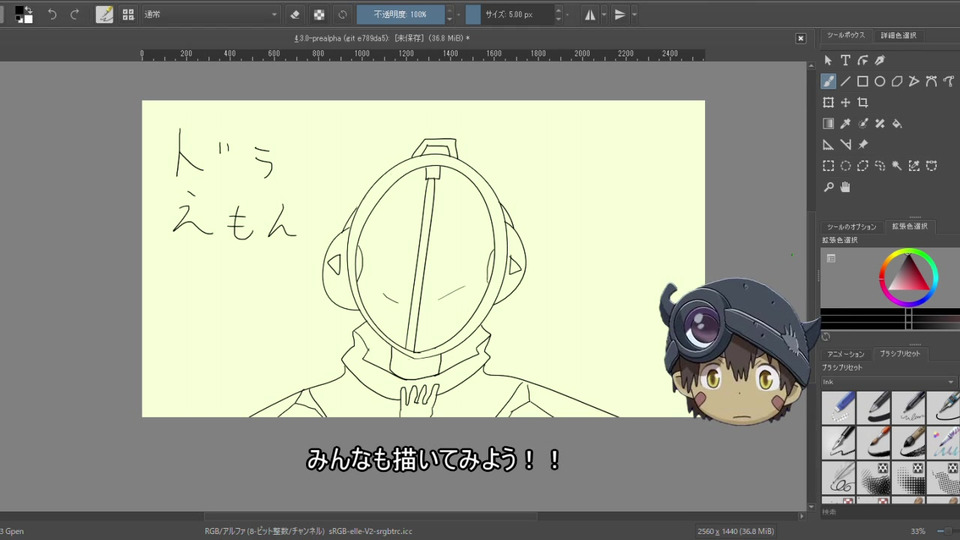Image resolution: width=960 pixels, height=540 pixels.
Task: Open the Choose Brush Preset grid button
Action: click(x=128, y=14)
